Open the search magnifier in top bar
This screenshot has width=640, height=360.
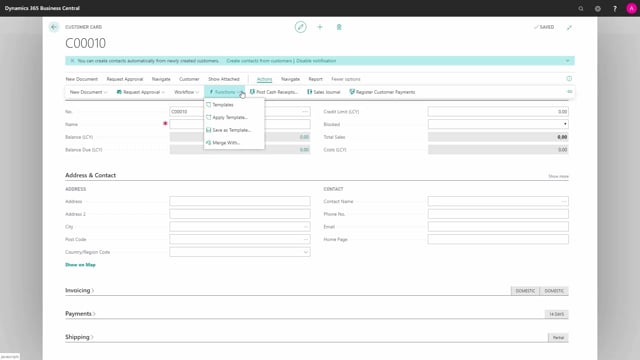[580, 8]
